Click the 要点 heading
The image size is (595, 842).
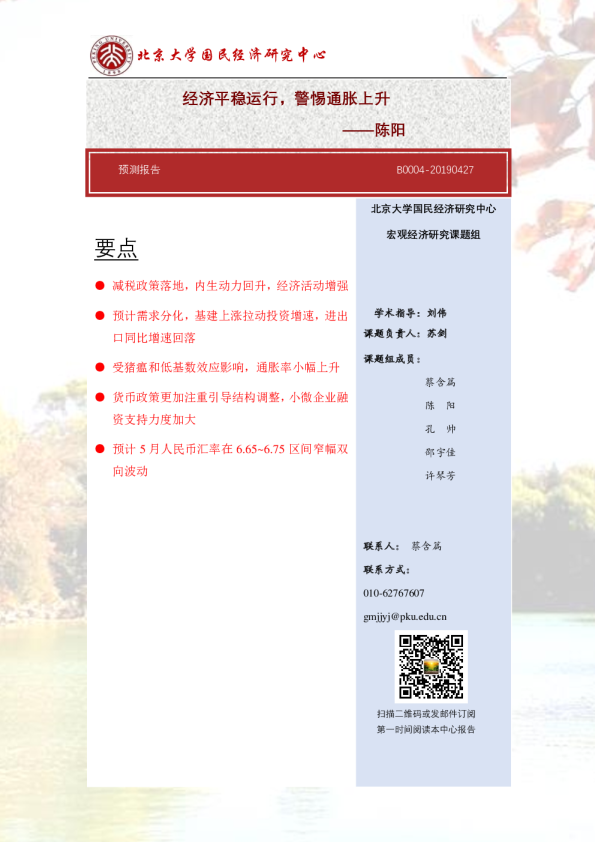coord(116,249)
